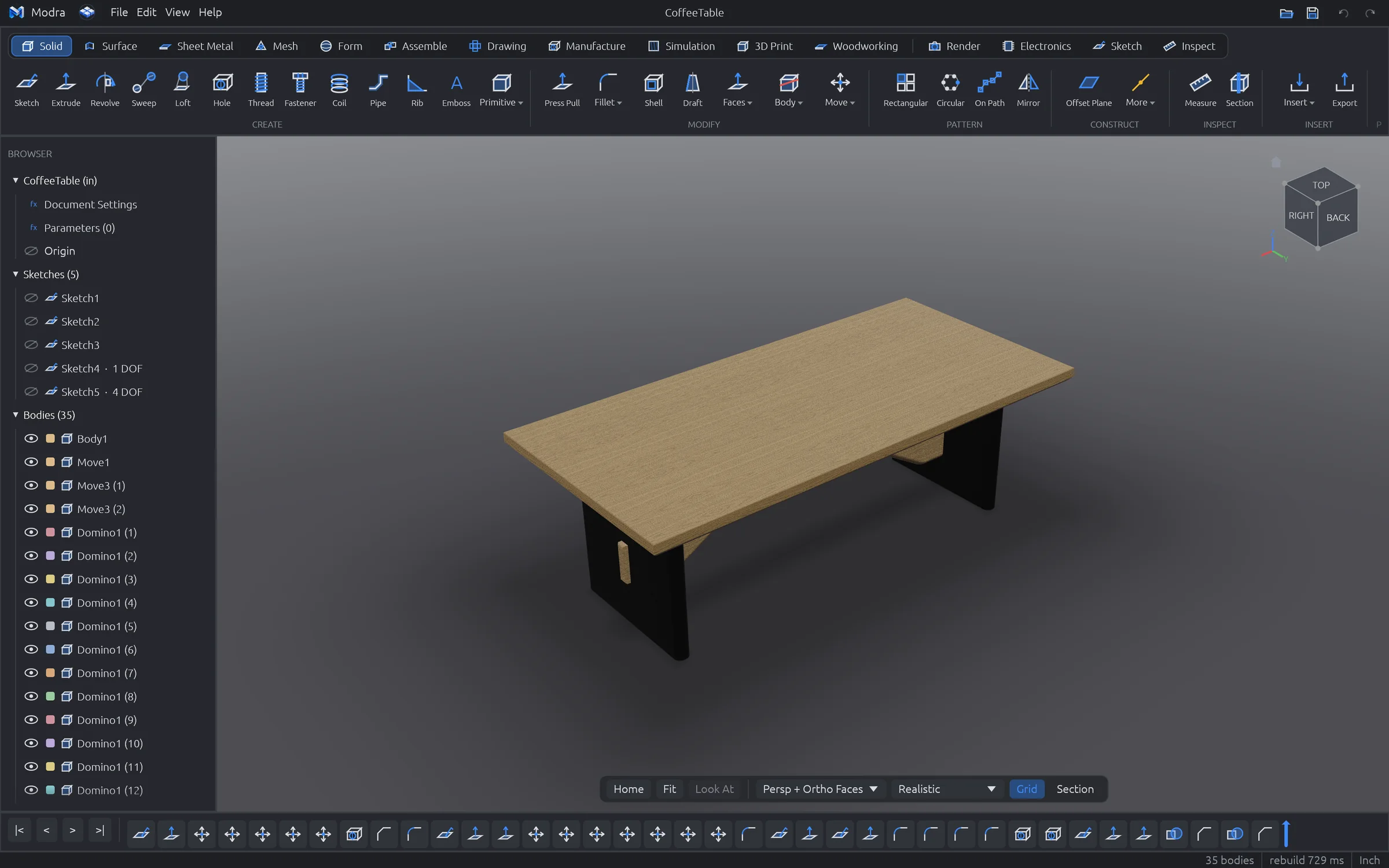
Task: Click the Section button in view bar
Action: [x=1075, y=789]
